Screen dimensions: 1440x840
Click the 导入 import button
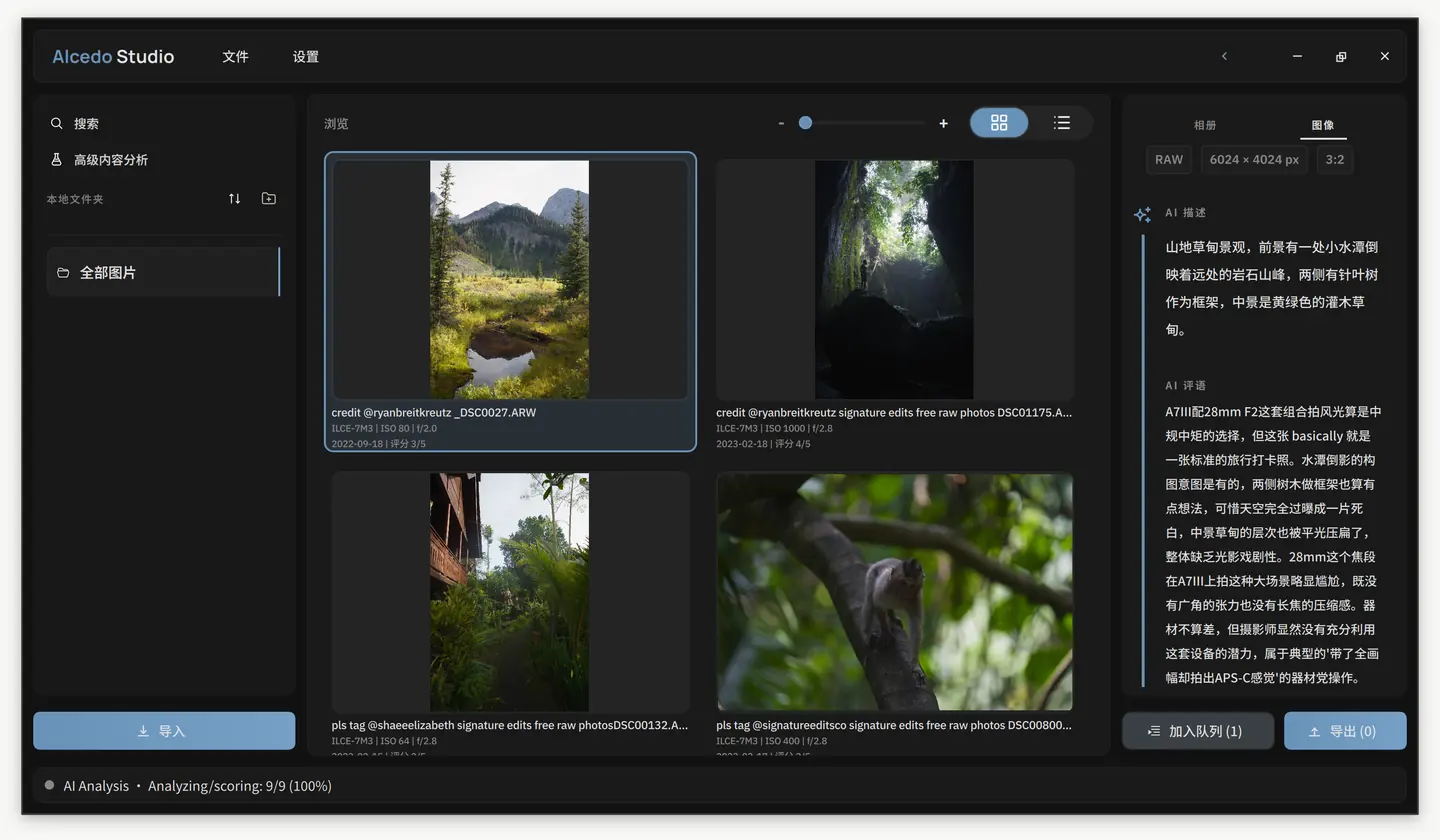pyautogui.click(x=164, y=731)
